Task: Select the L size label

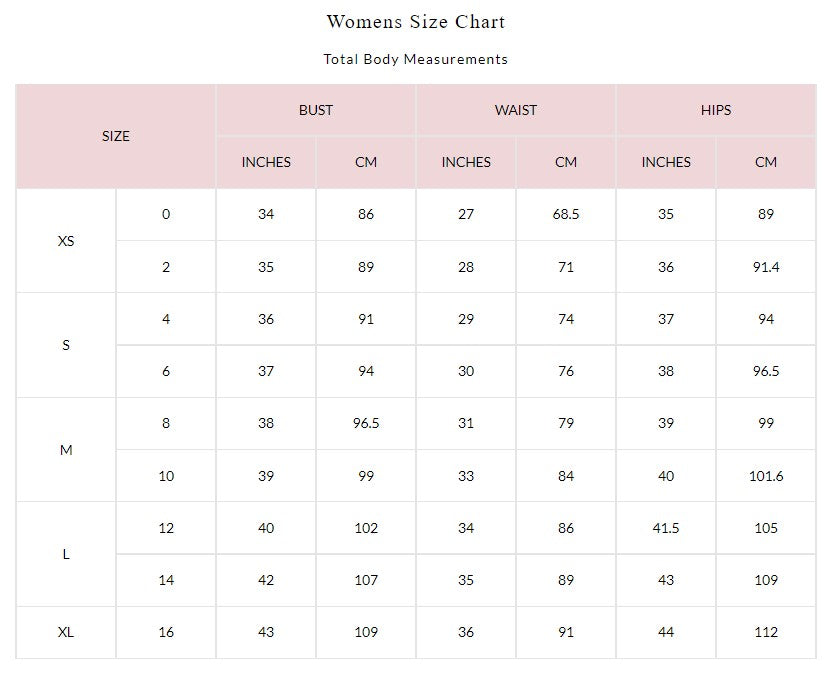Action: pos(66,554)
